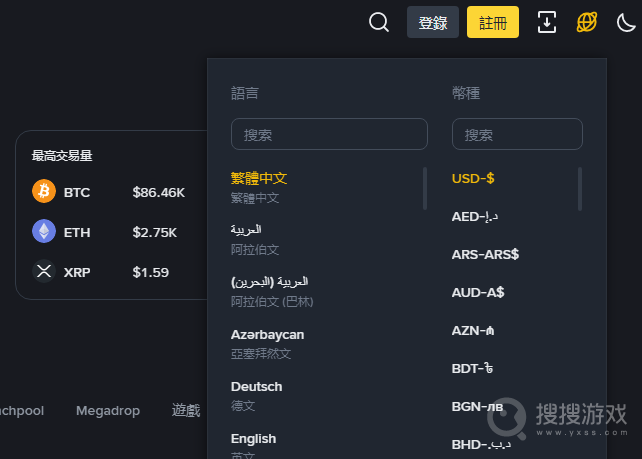The image size is (642, 459).
Task: Choose USD-$ currency option
Action: 473,179
